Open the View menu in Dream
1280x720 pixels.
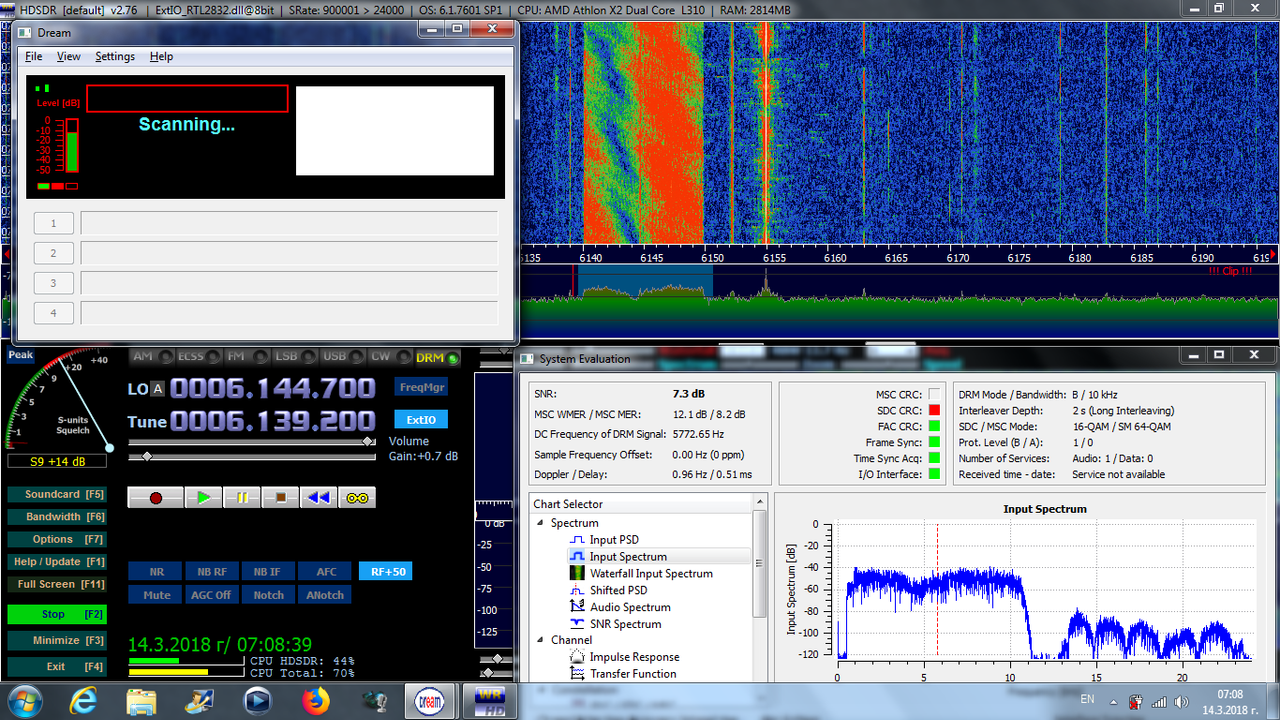69,57
